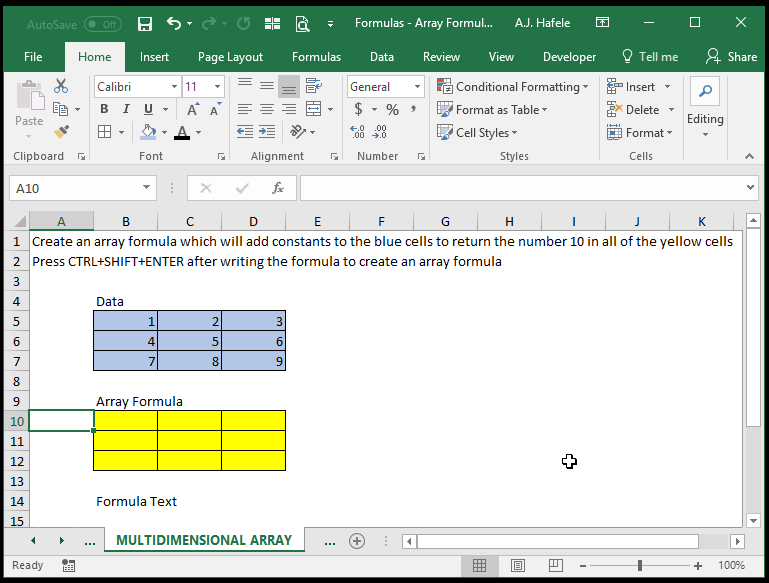Click the Cut scissors icon
The image size is (769, 583).
point(61,86)
